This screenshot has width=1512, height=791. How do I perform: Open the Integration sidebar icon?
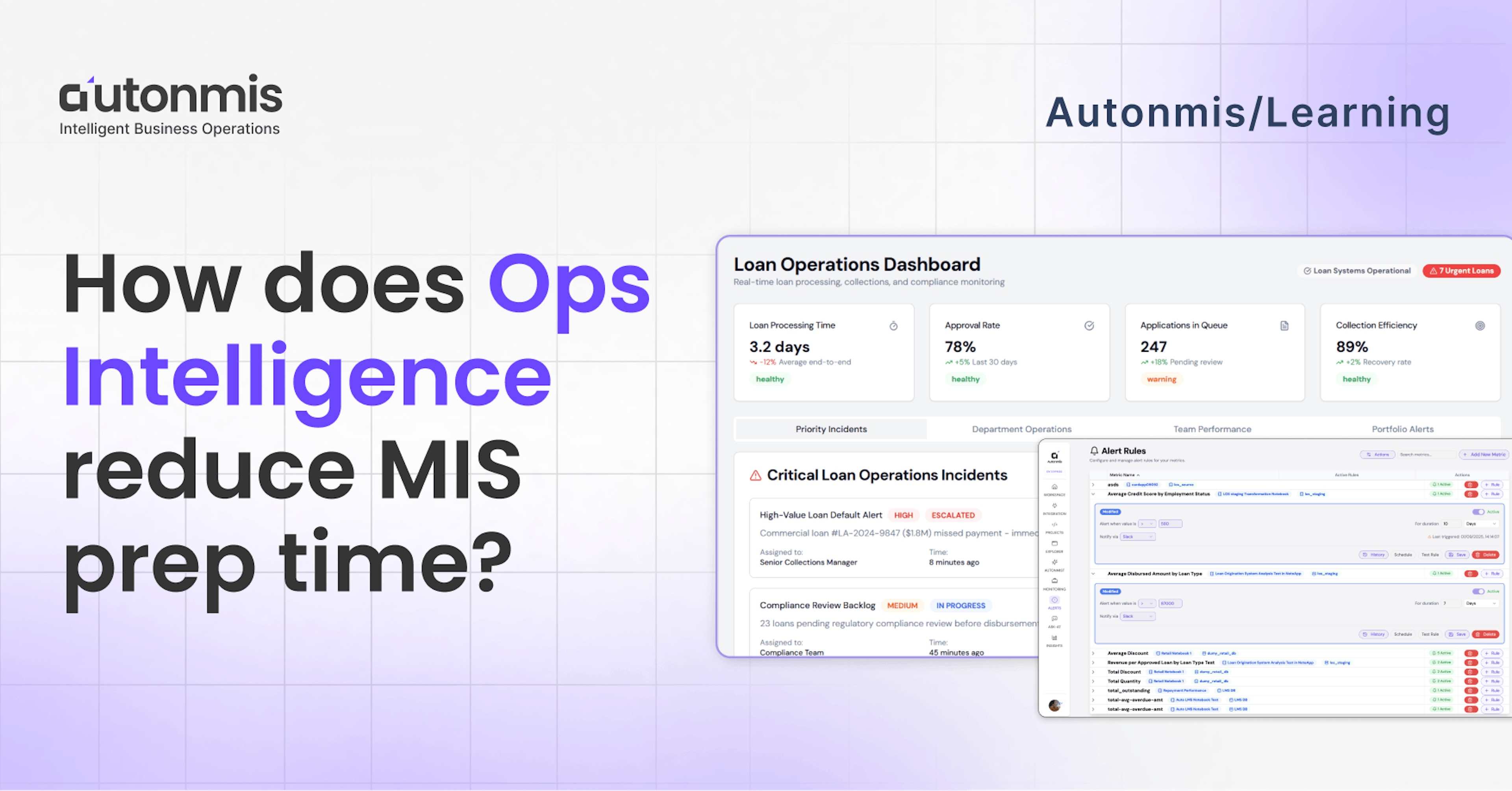click(1054, 506)
